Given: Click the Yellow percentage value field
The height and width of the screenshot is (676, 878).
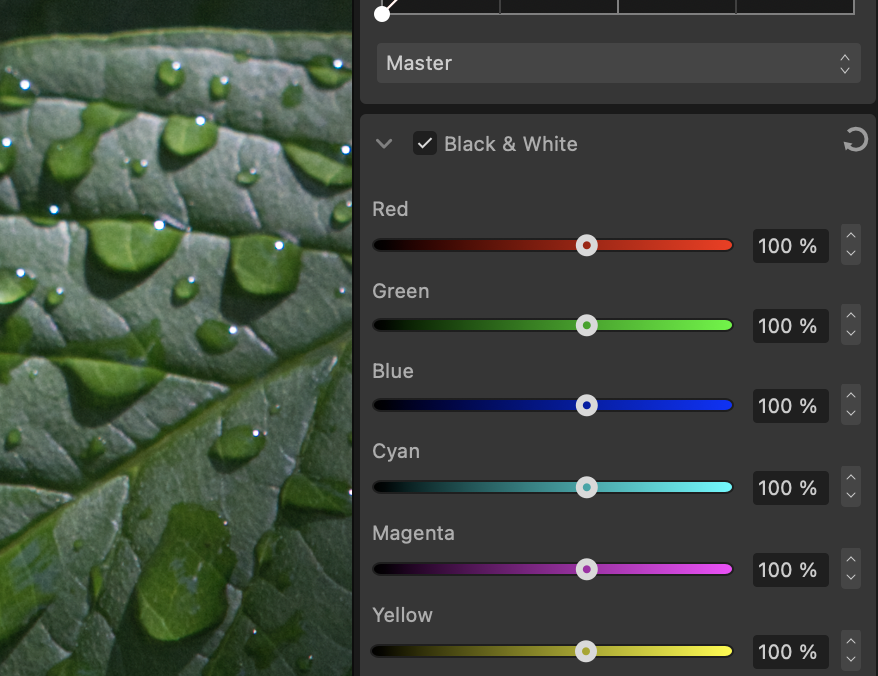Looking at the screenshot, I should tap(789, 652).
